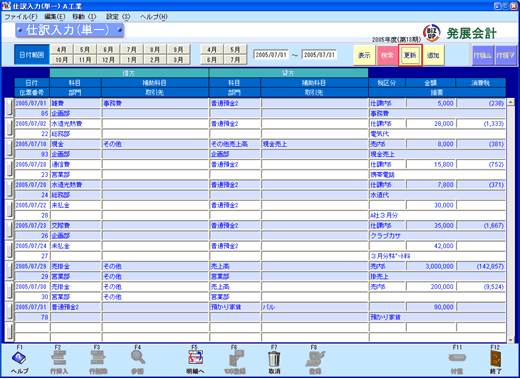Click the 28,000 amount cell

click(x=430, y=124)
